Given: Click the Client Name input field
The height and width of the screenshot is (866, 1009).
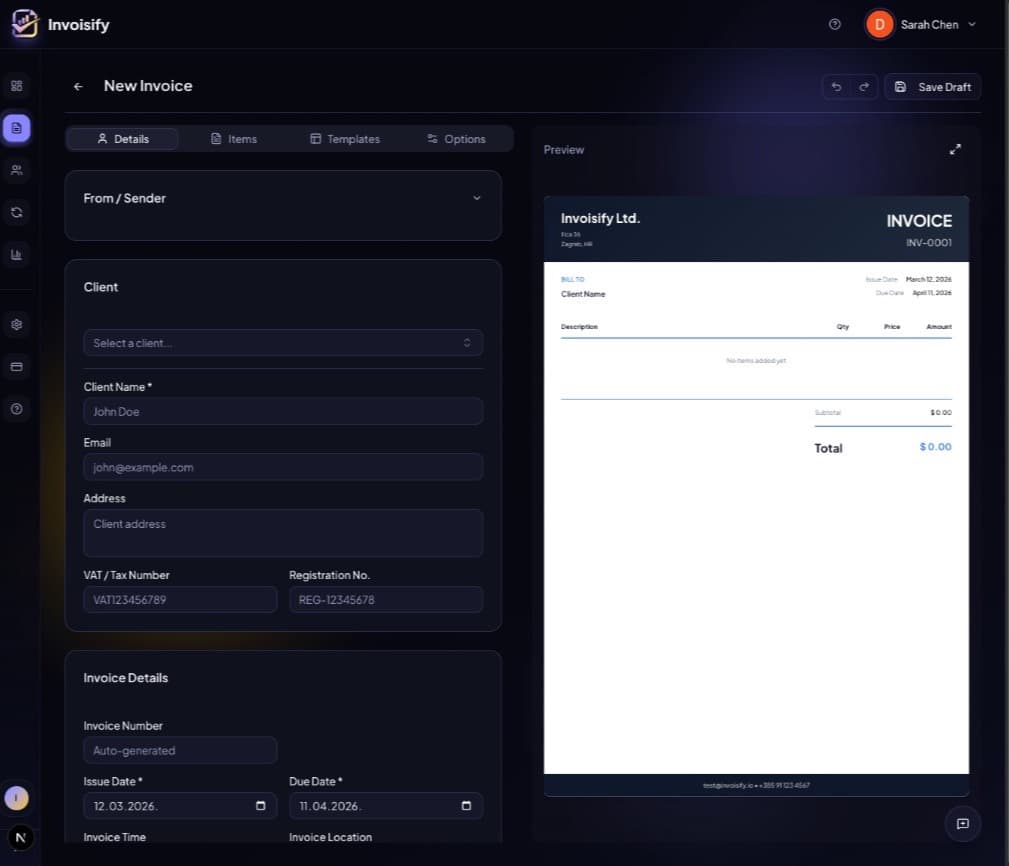Looking at the screenshot, I should [x=282, y=411].
